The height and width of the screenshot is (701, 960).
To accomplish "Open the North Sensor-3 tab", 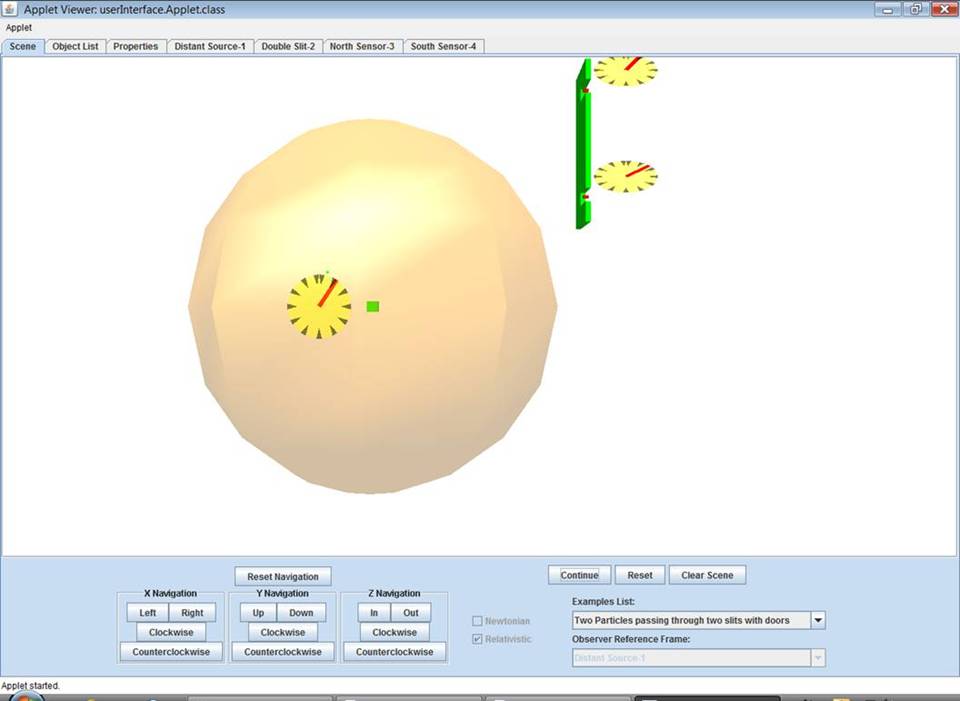I will 362,46.
